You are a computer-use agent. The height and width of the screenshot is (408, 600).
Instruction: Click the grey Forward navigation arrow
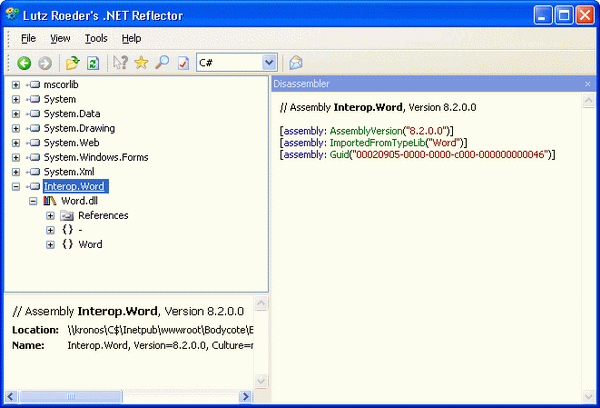[45, 63]
